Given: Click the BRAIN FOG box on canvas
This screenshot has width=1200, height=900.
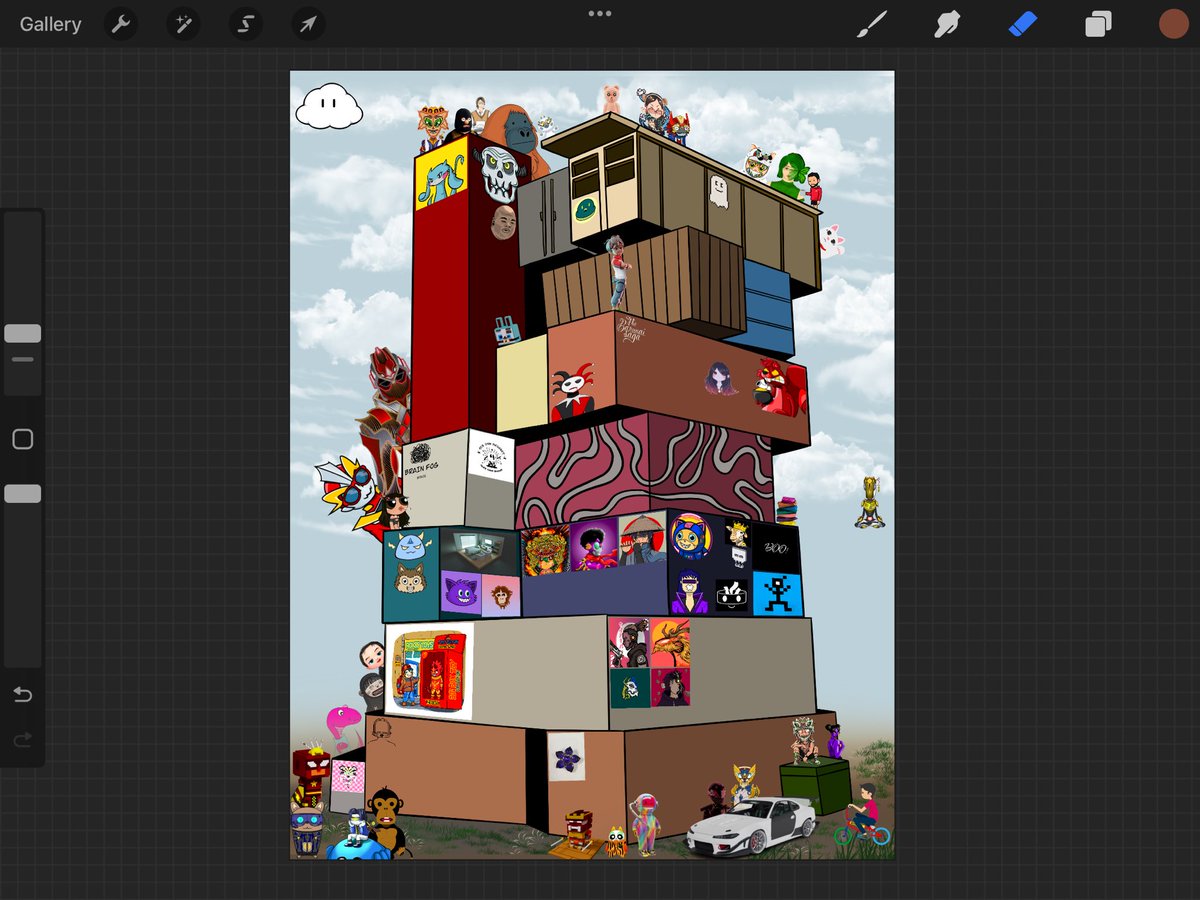Looking at the screenshot, I should 434,479.
